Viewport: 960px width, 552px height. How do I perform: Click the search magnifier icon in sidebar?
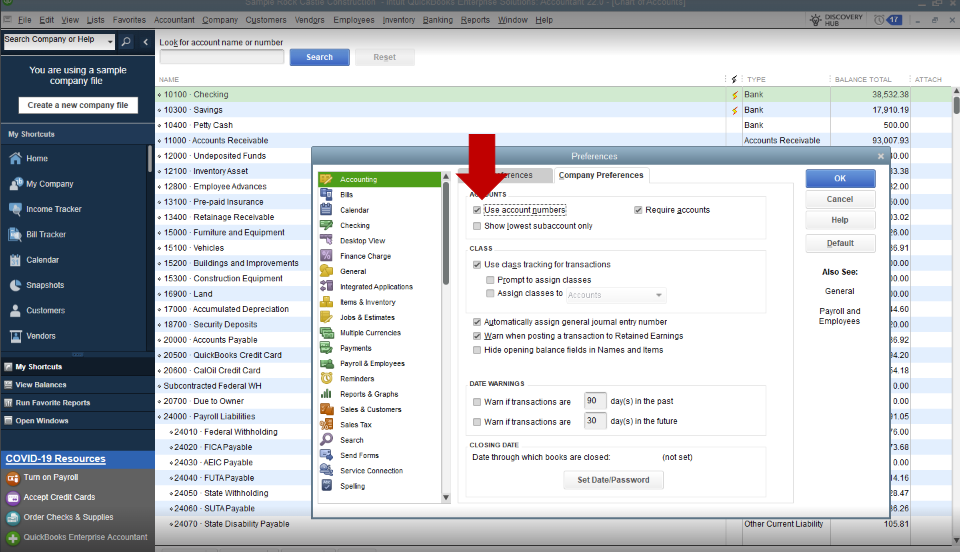[126, 42]
